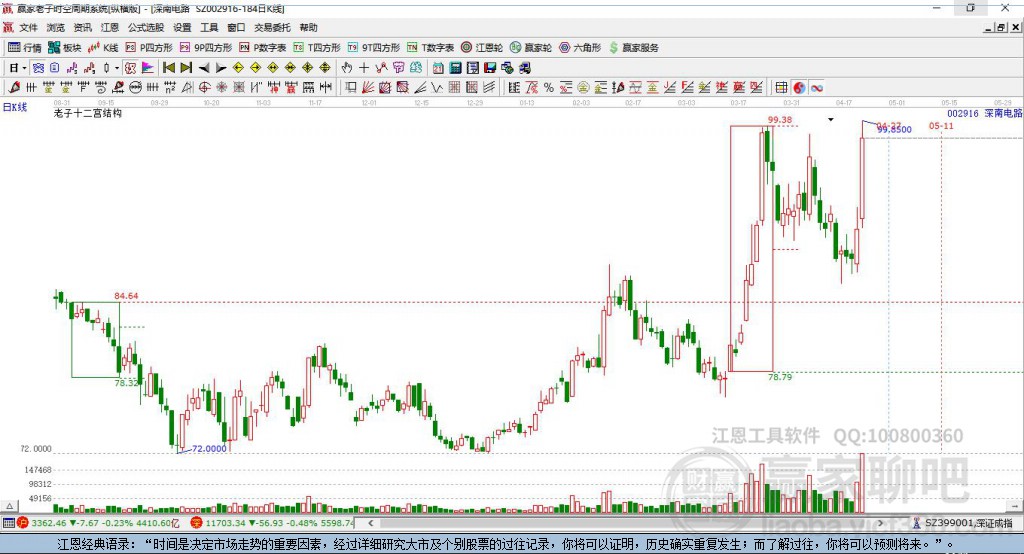Click the infinity loop icon
Screen dimensions: 1024x554
coord(816,88)
